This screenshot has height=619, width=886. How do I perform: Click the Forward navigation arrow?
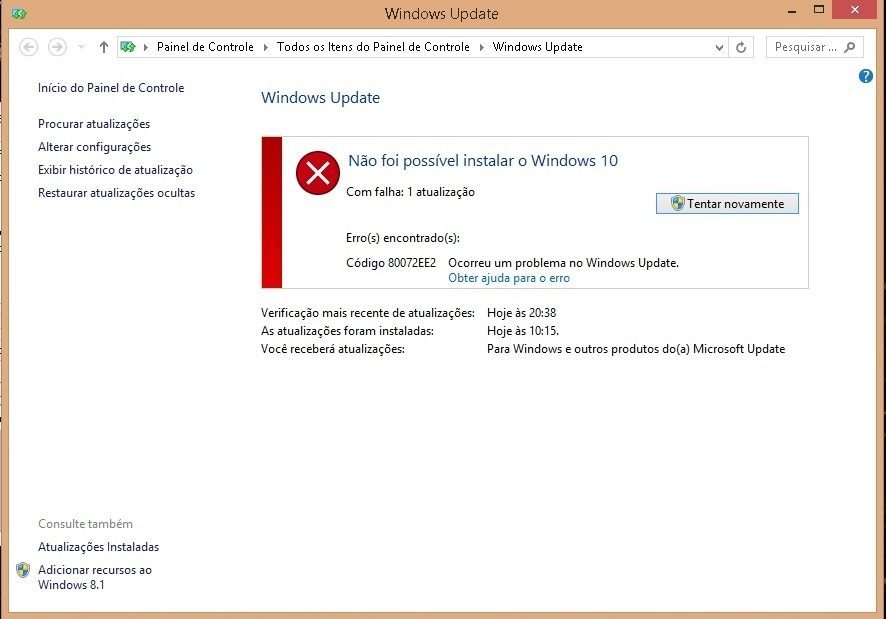(57, 47)
